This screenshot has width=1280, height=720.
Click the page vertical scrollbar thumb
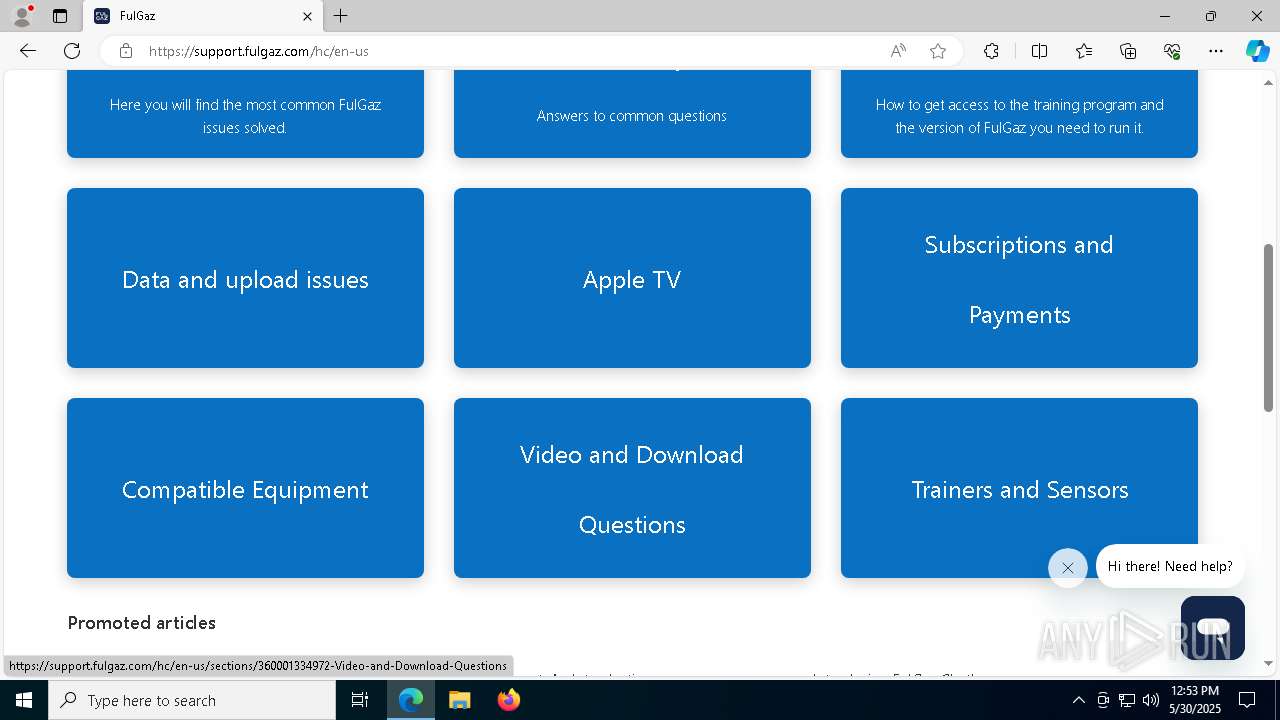pyautogui.click(x=1269, y=328)
